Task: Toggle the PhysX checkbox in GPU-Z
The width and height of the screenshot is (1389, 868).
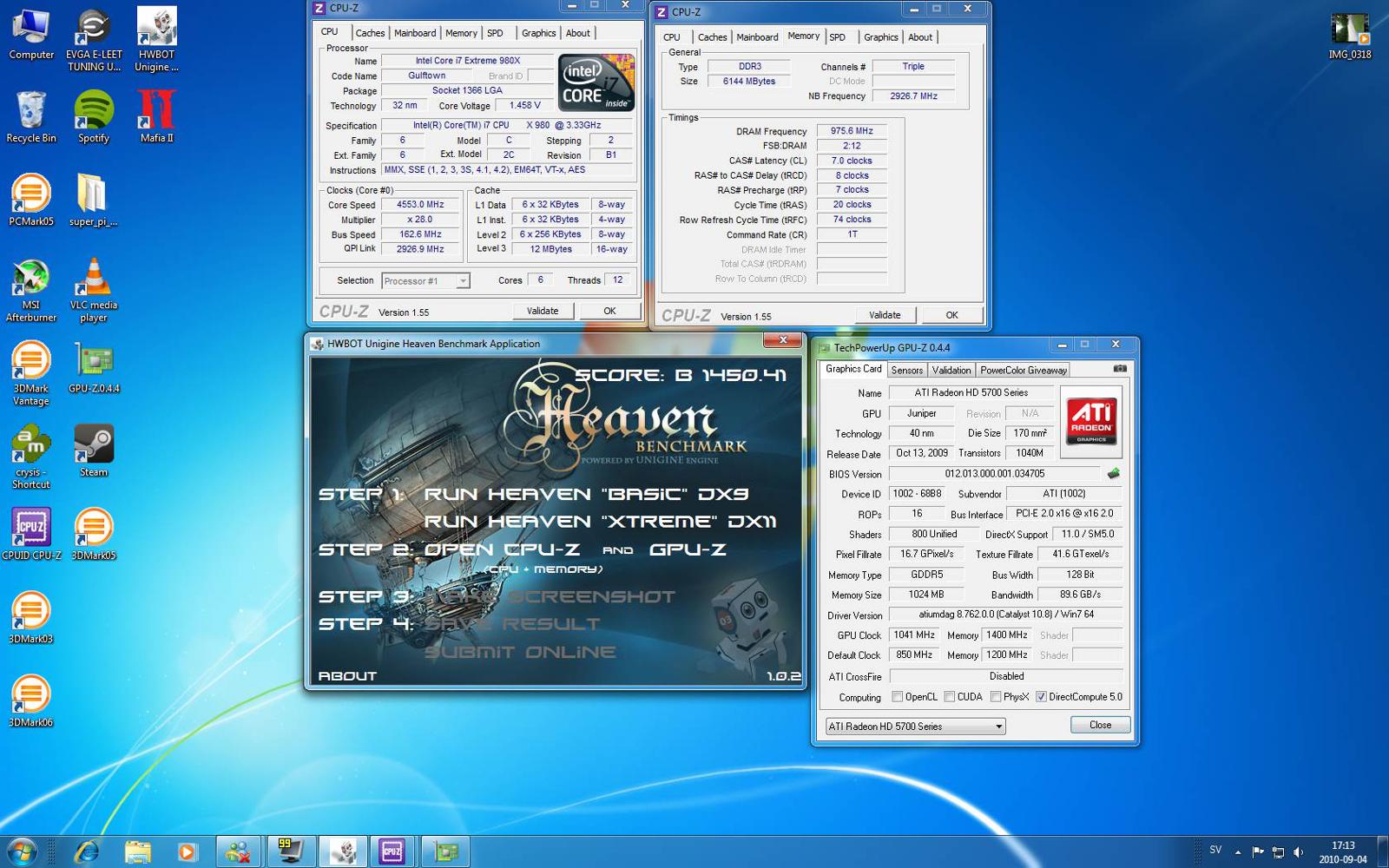Action: (996, 697)
